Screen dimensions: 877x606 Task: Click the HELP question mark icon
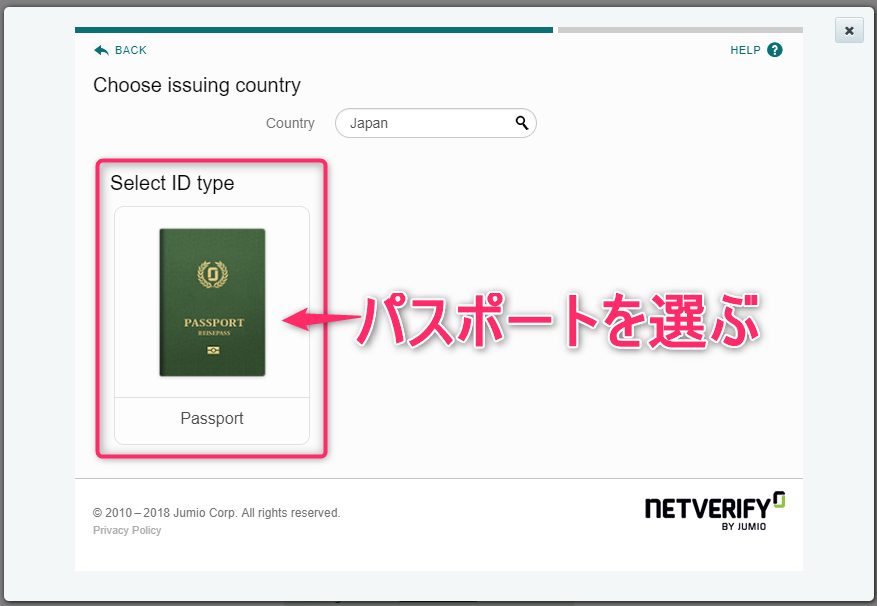tap(775, 50)
